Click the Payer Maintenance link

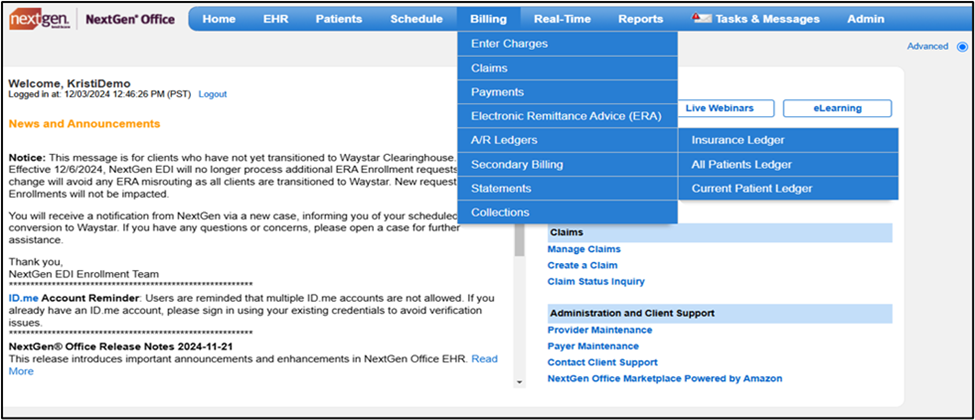click(593, 347)
